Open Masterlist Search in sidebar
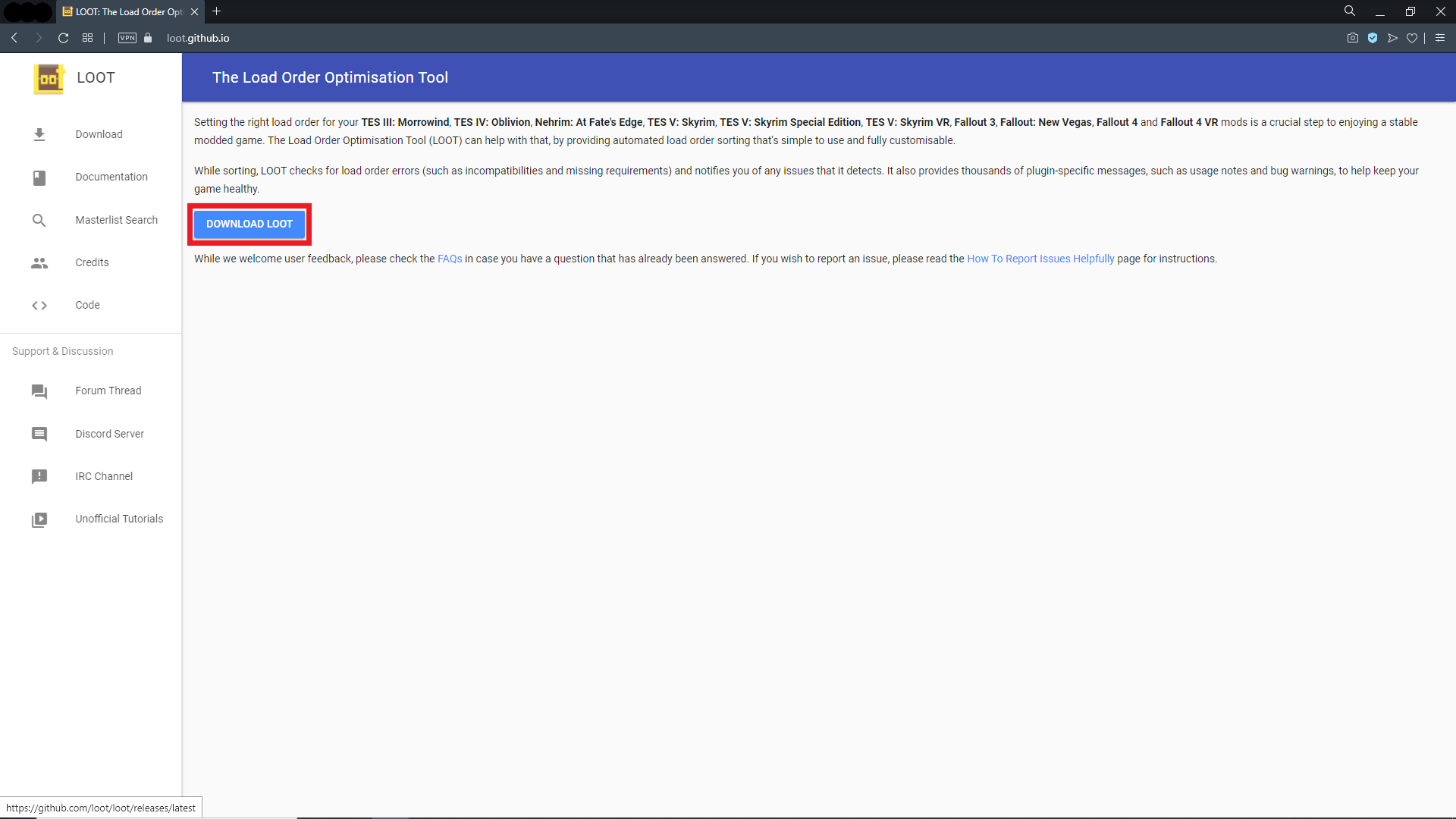Viewport: 1456px width, 819px height. tap(91, 220)
